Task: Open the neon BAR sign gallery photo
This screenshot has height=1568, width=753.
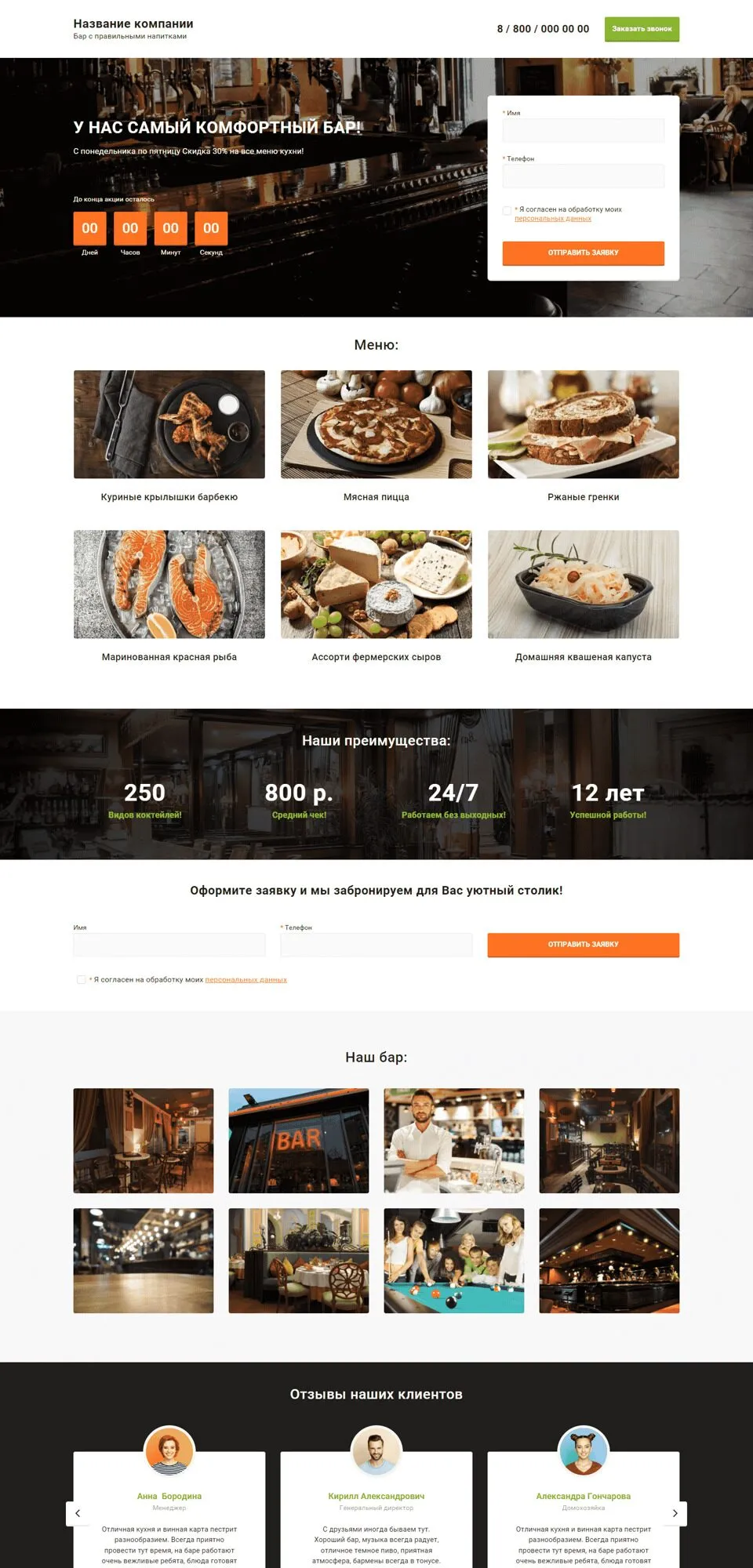Action: (x=299, y=1141)
